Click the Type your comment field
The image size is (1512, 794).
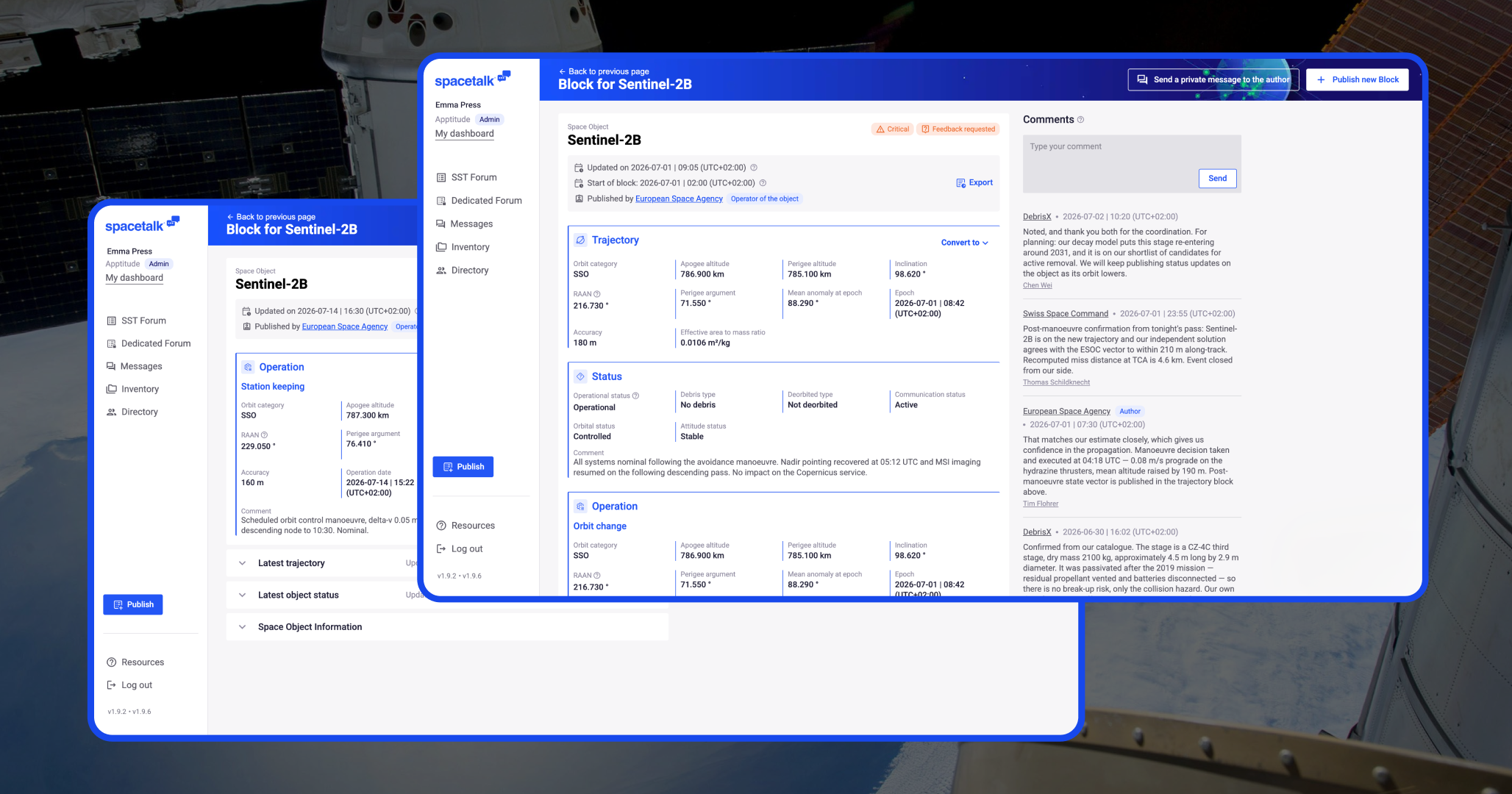pos(1132,163)
